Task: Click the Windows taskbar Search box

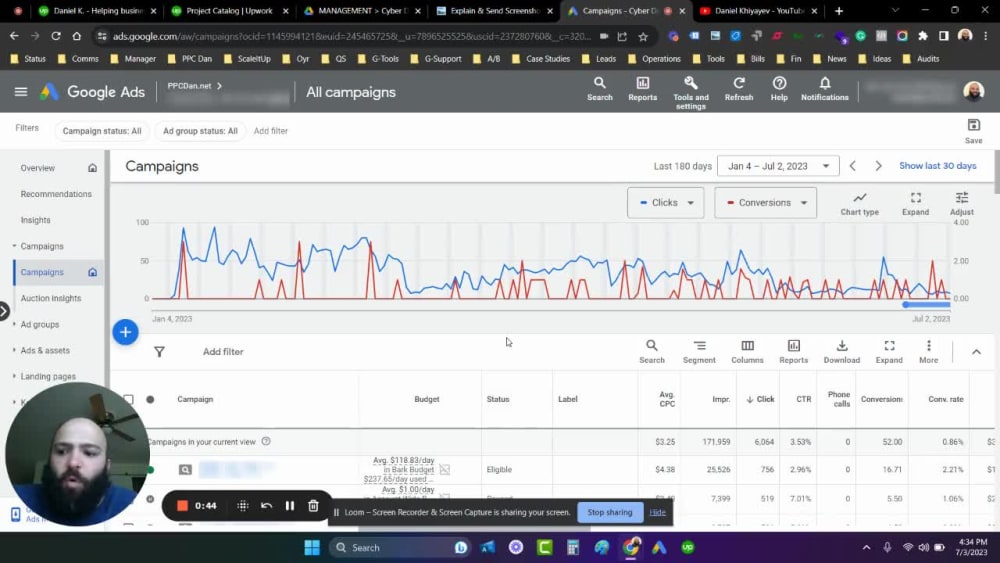Action: tap(400, 547)
